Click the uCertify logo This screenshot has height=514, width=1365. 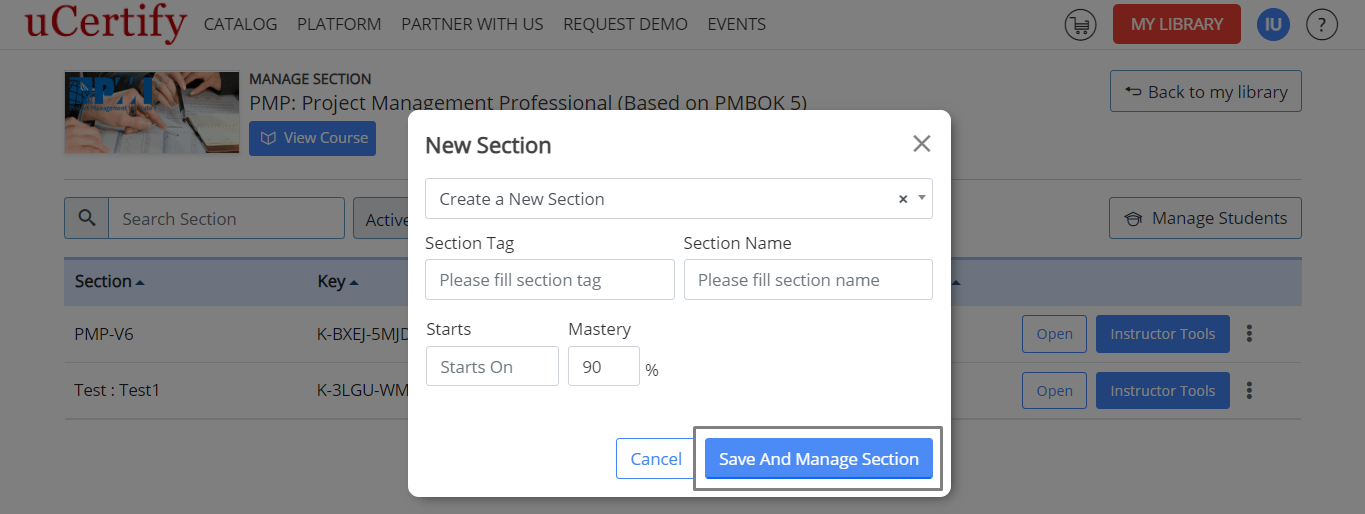106,23
